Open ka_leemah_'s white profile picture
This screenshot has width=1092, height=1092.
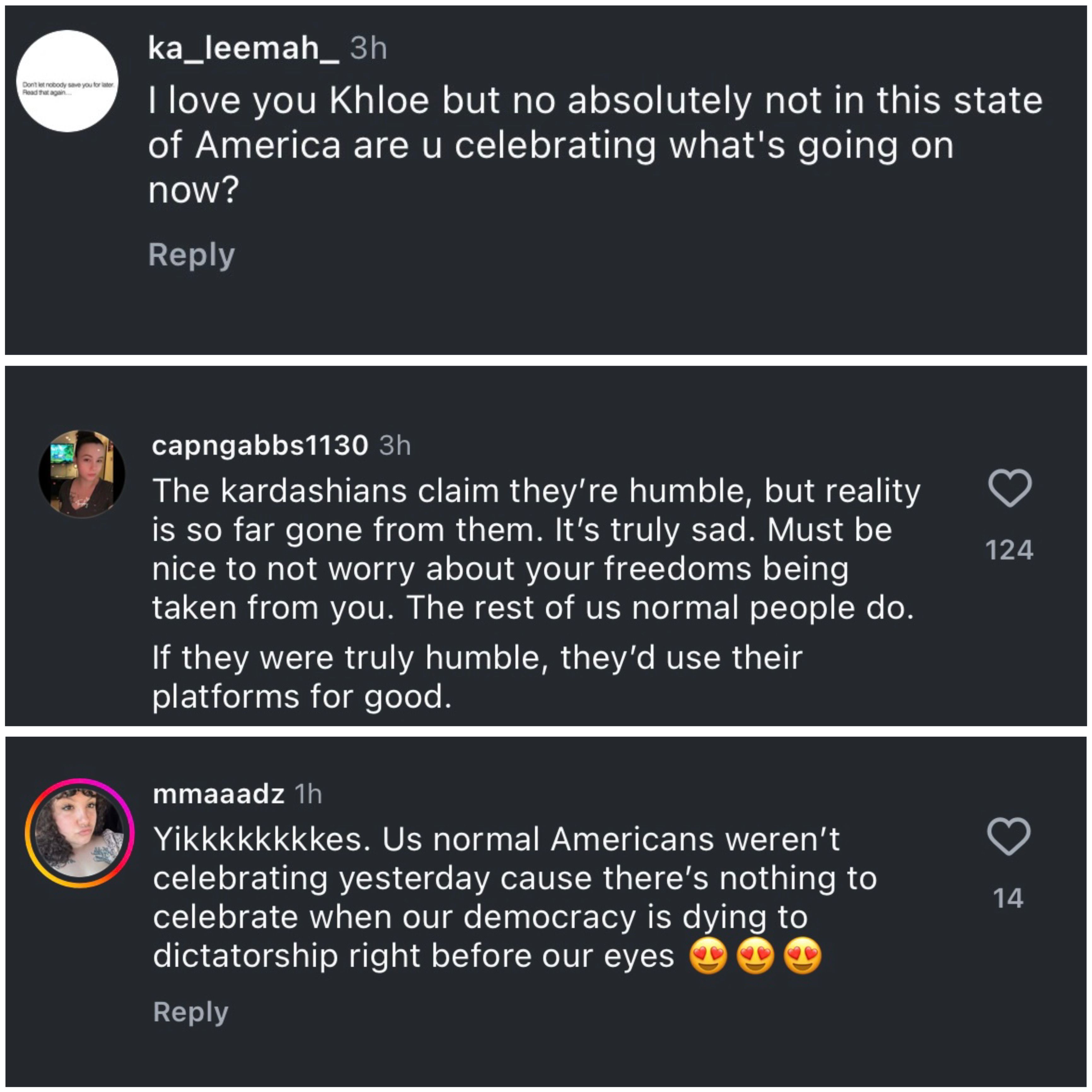(68, 81)
